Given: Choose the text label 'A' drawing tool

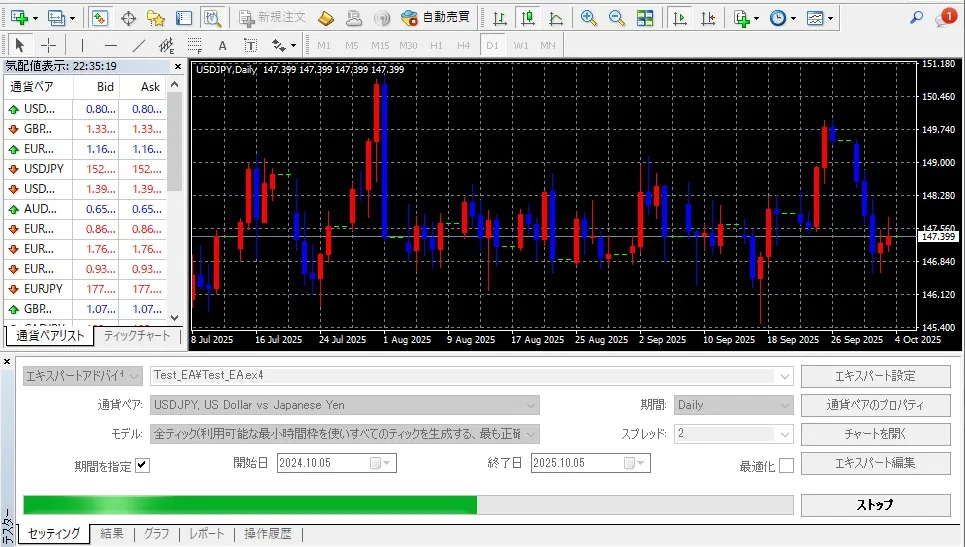Looking at the screenshot, I should pos(222,45).
